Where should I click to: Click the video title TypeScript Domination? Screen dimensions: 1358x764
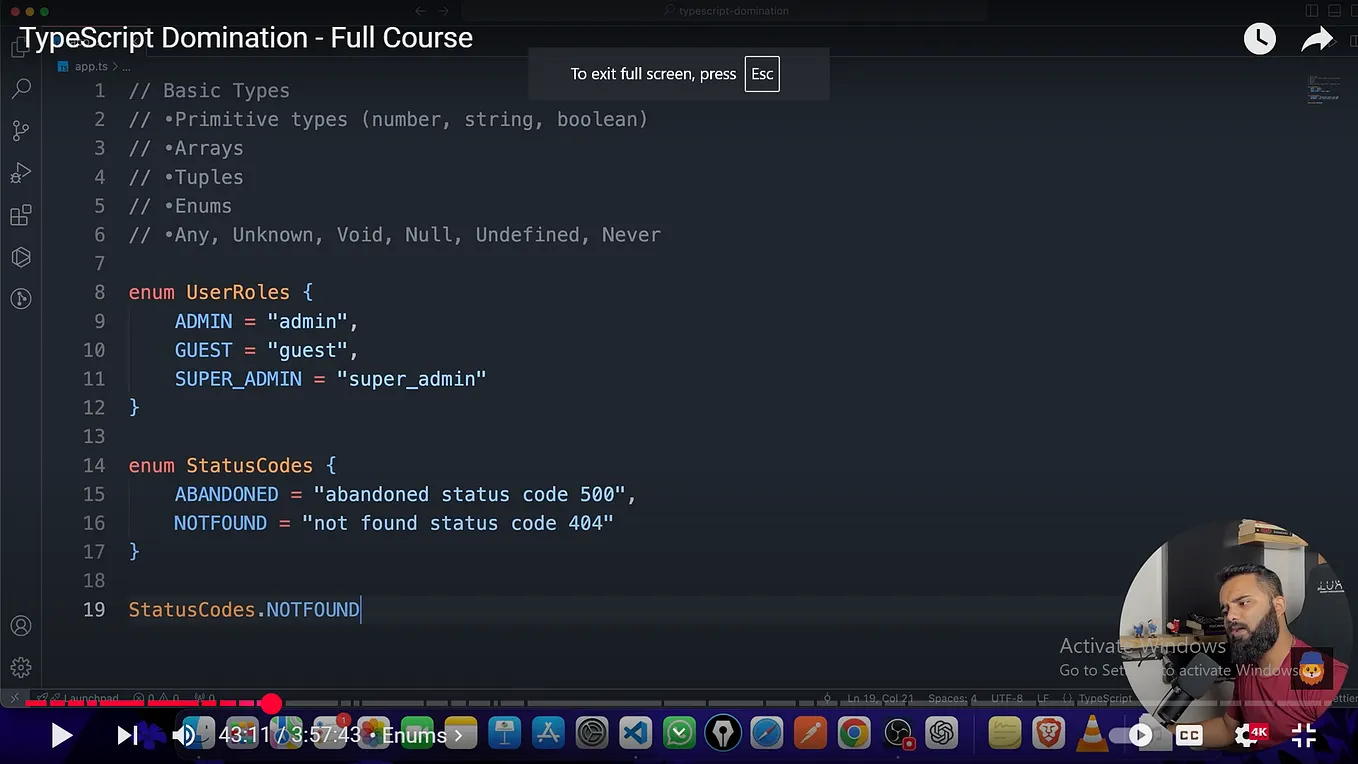246,38
